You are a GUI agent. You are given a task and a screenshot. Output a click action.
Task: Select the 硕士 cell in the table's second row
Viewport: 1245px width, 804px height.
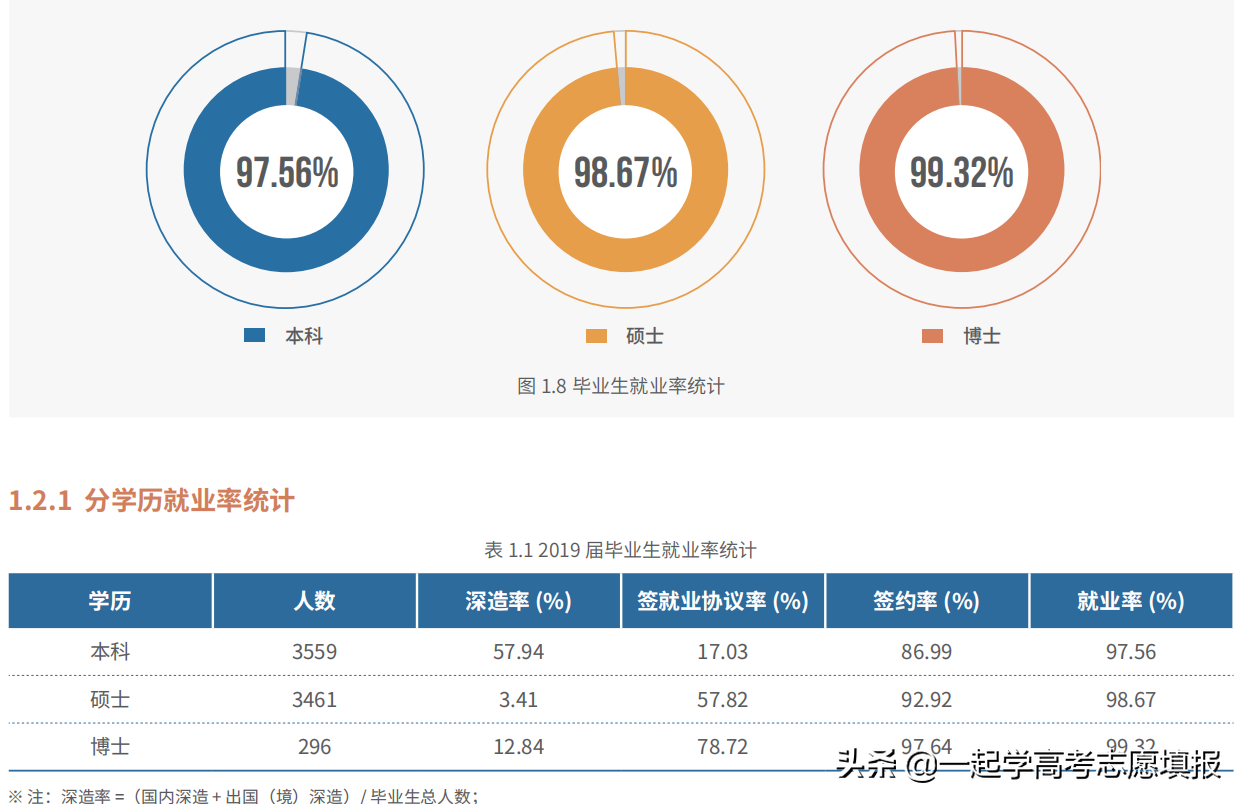tap(110, 700)
